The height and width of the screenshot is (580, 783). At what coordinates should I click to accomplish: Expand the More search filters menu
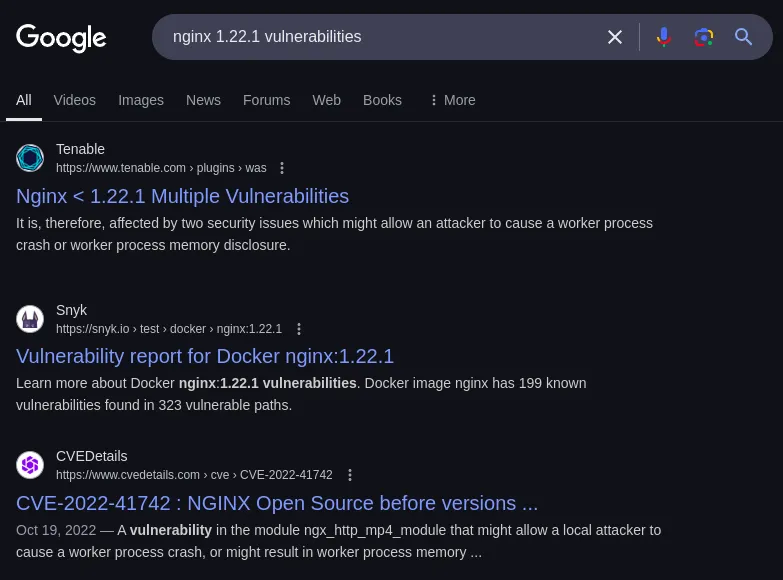pyautogui.click(x=453, y=100)
